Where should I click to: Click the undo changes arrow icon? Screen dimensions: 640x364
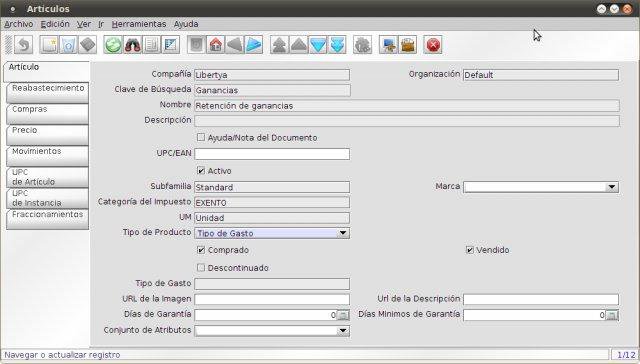pos(23,45)
